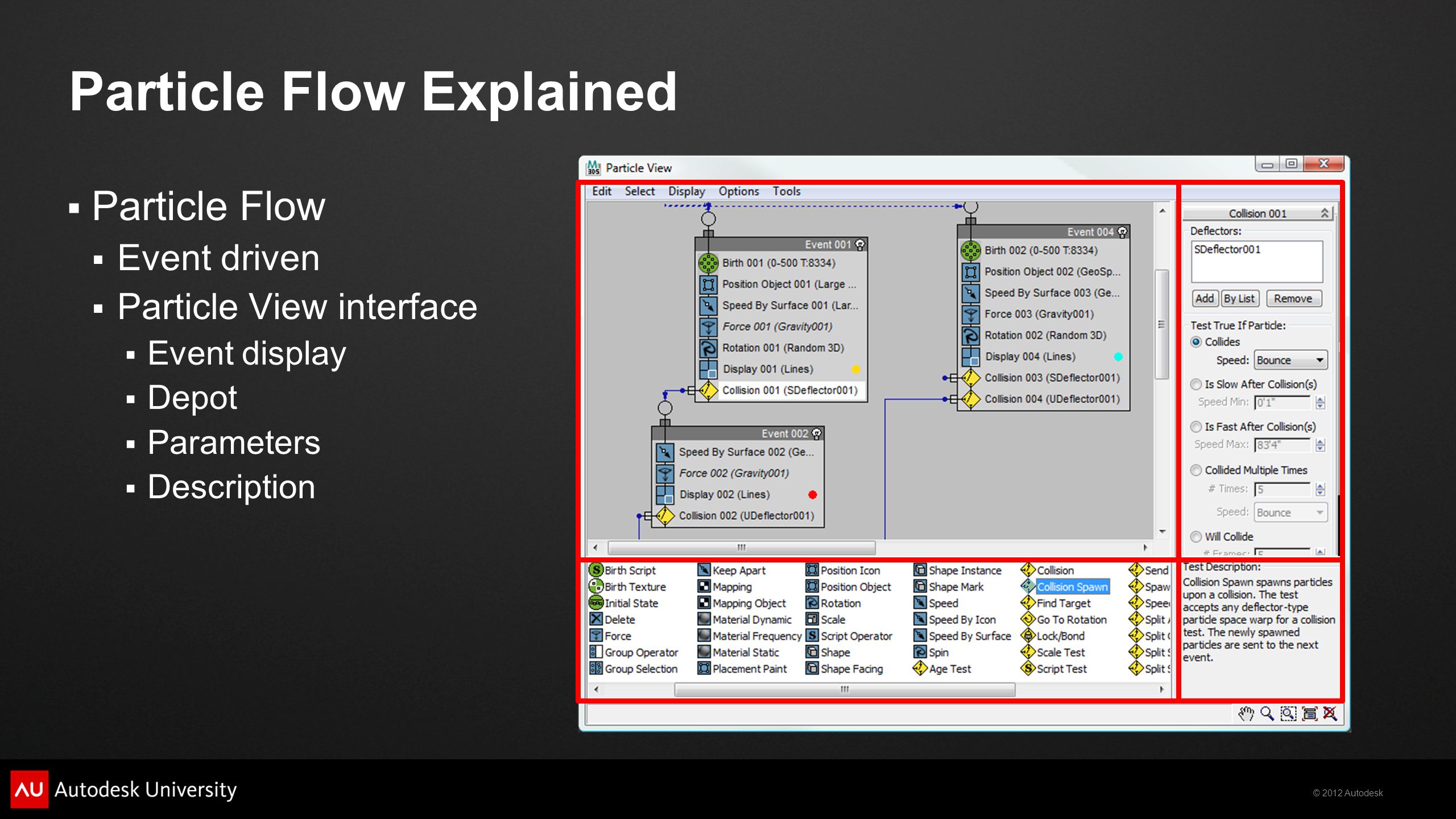Image resolution: width=1456 pixels, height=819 pixels.
Task: Select Is Fast After Collision(s) option
Action: click(1196, 427)
